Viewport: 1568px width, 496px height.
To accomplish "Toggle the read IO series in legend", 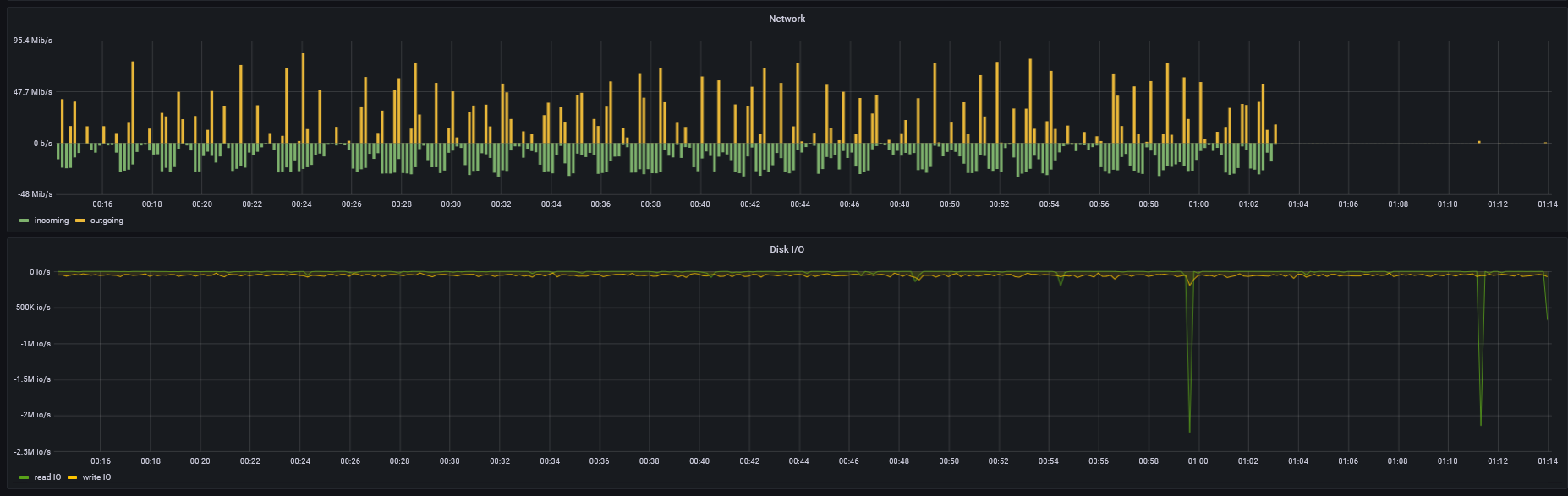I will pos(47,477).
